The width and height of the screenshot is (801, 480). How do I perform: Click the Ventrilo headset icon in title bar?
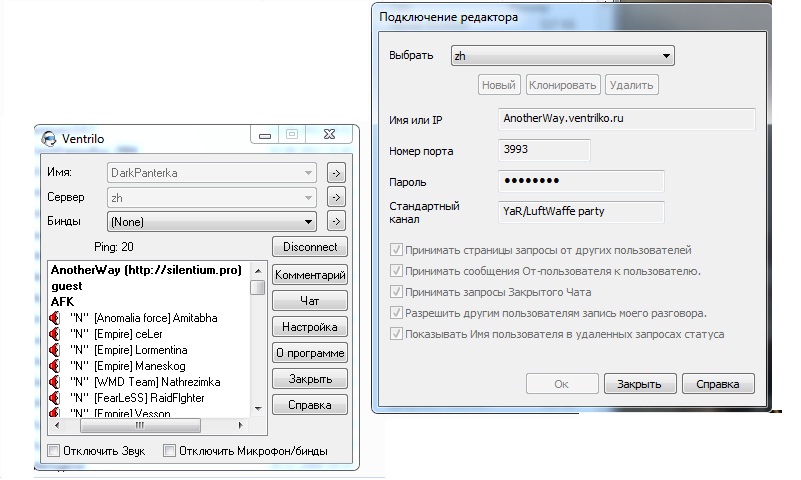(49, 138)
